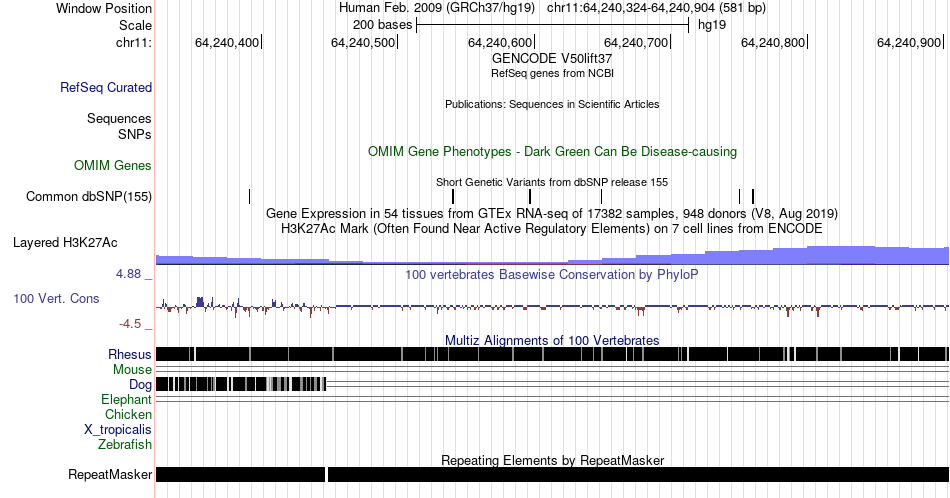This screenshot has height=498, width=950.
Task: Click the OMIM Gene Phenotypes title
Action: pos(552,151)
